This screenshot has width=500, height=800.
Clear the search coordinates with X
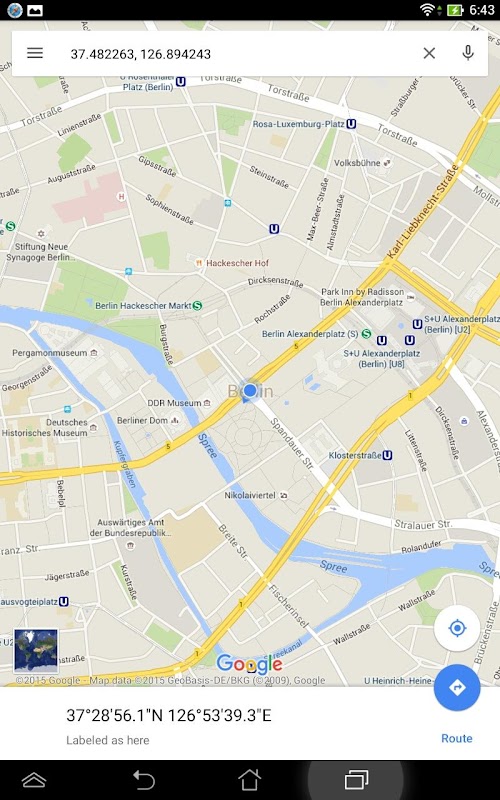click(429, 53)
